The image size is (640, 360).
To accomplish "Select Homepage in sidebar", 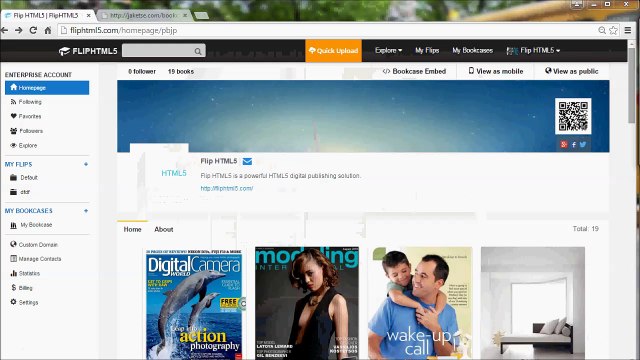I will tap(47, 88).
